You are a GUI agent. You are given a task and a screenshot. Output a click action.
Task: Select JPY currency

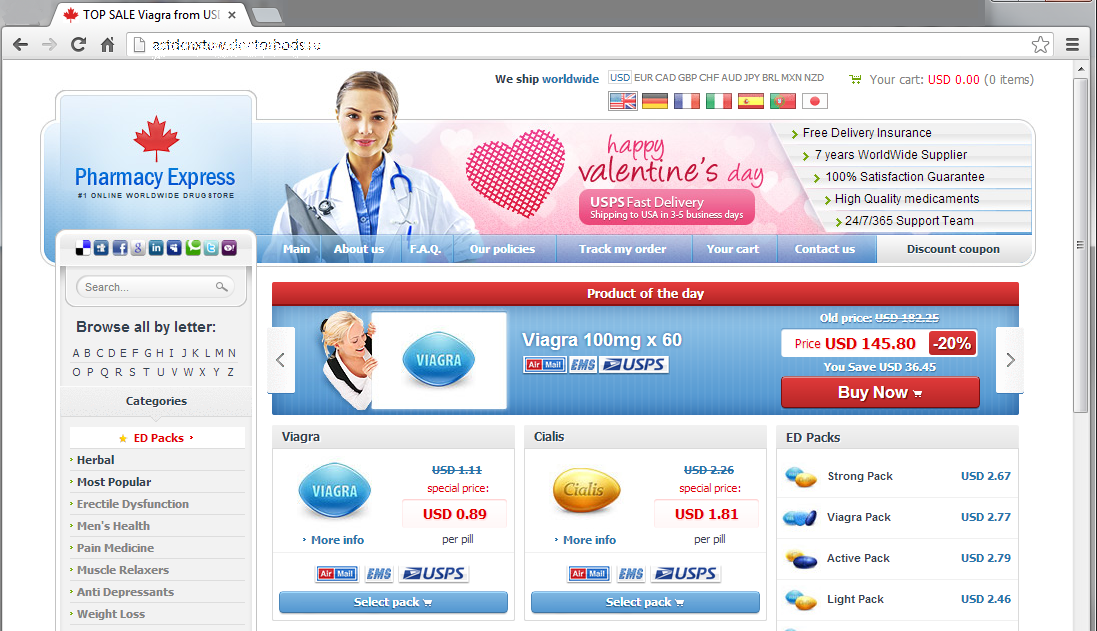click(x=752, y=78)
